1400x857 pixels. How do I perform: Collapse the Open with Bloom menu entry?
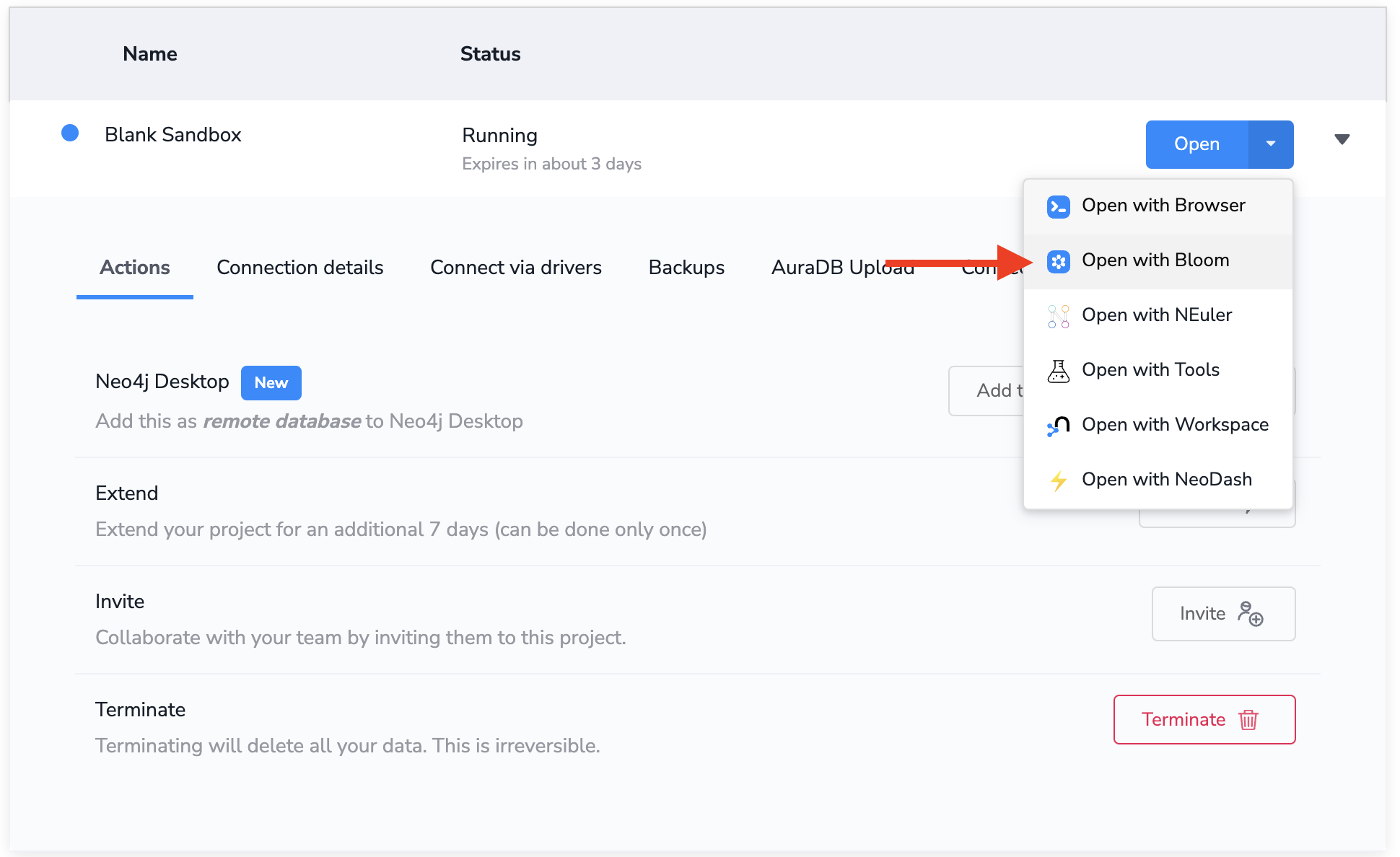pos(1155,260)
